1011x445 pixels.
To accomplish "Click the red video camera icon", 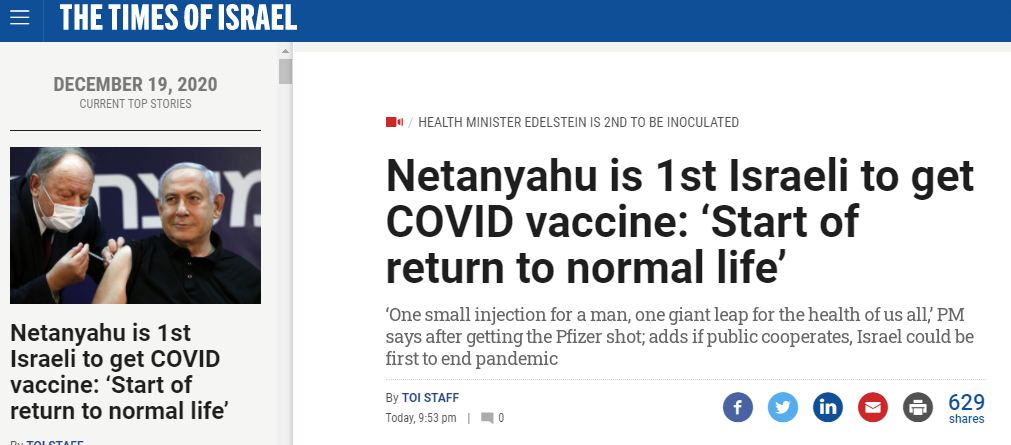I will click(x=394, y=123).
